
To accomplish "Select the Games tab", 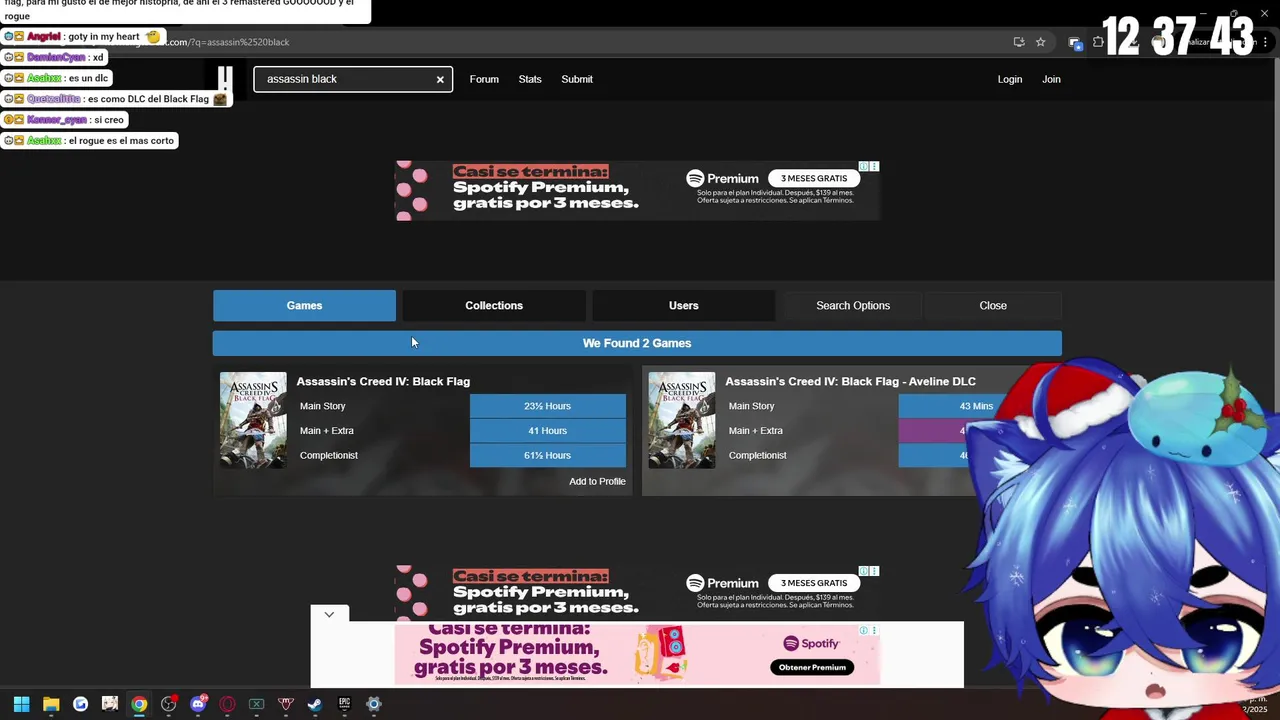I will [x=304, y=306].
